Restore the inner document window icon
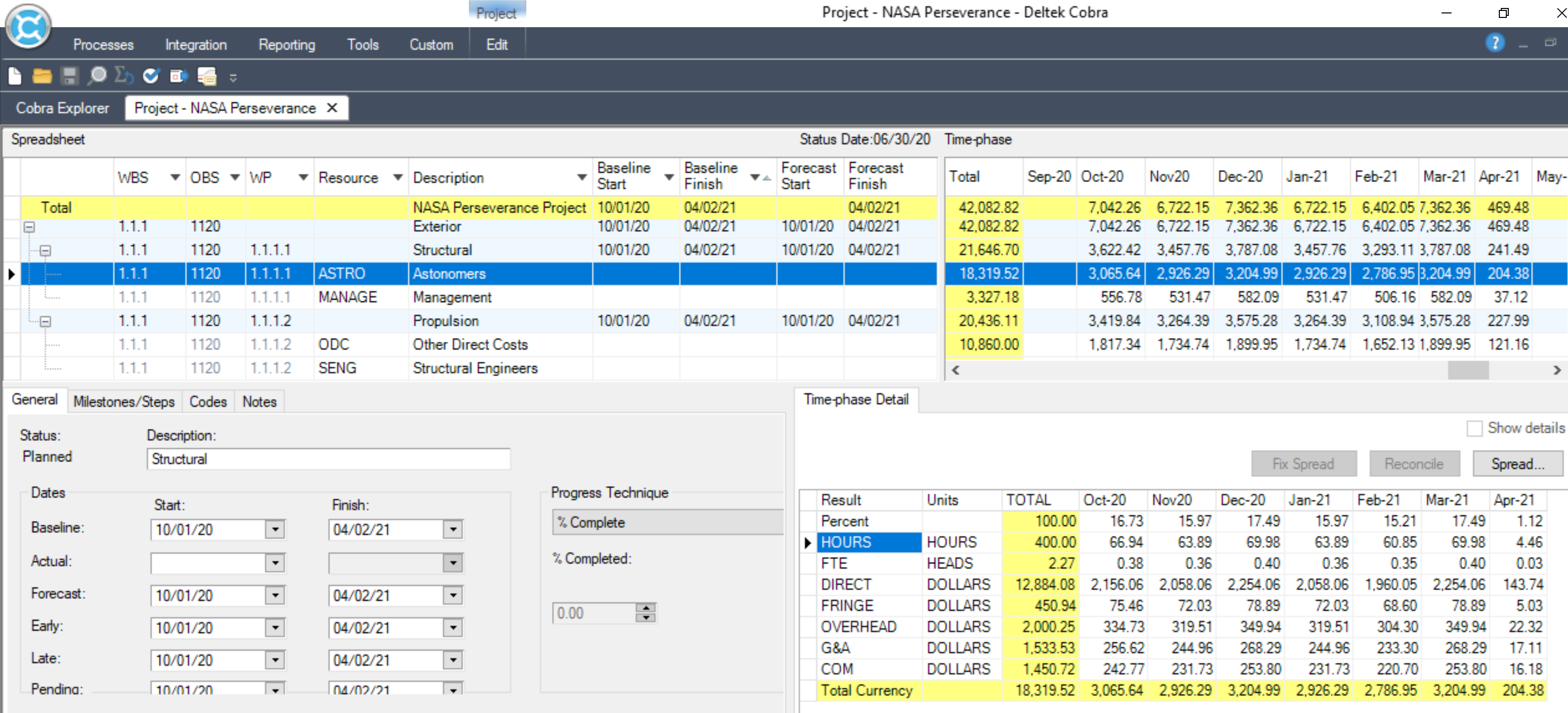Image resolution: width=1568 pixels, height=713 pixels. pyautogui.click(x=1551, y=43)
